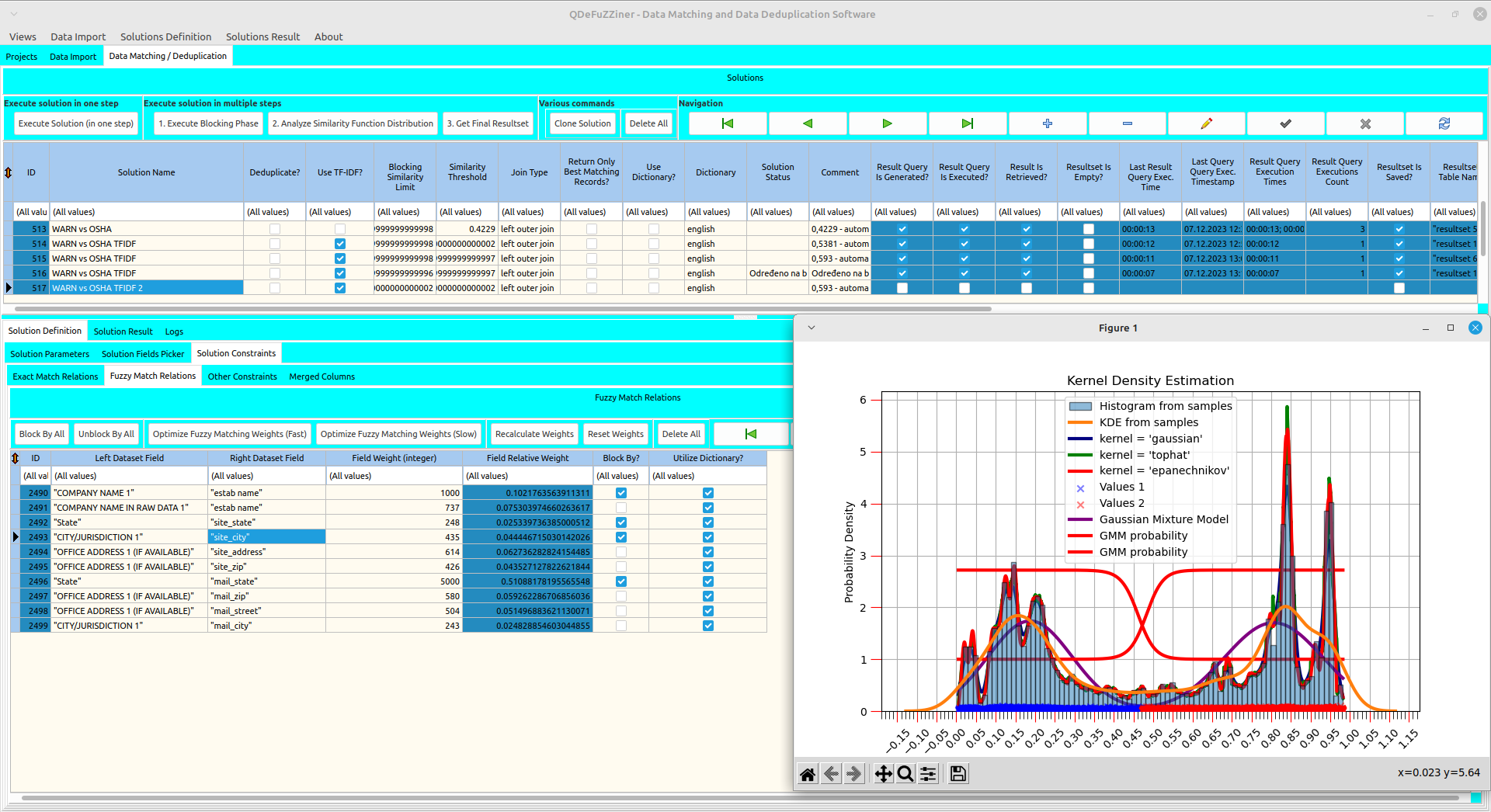
Task: Open the Solutions Definition menu
Action: [165, 36]
